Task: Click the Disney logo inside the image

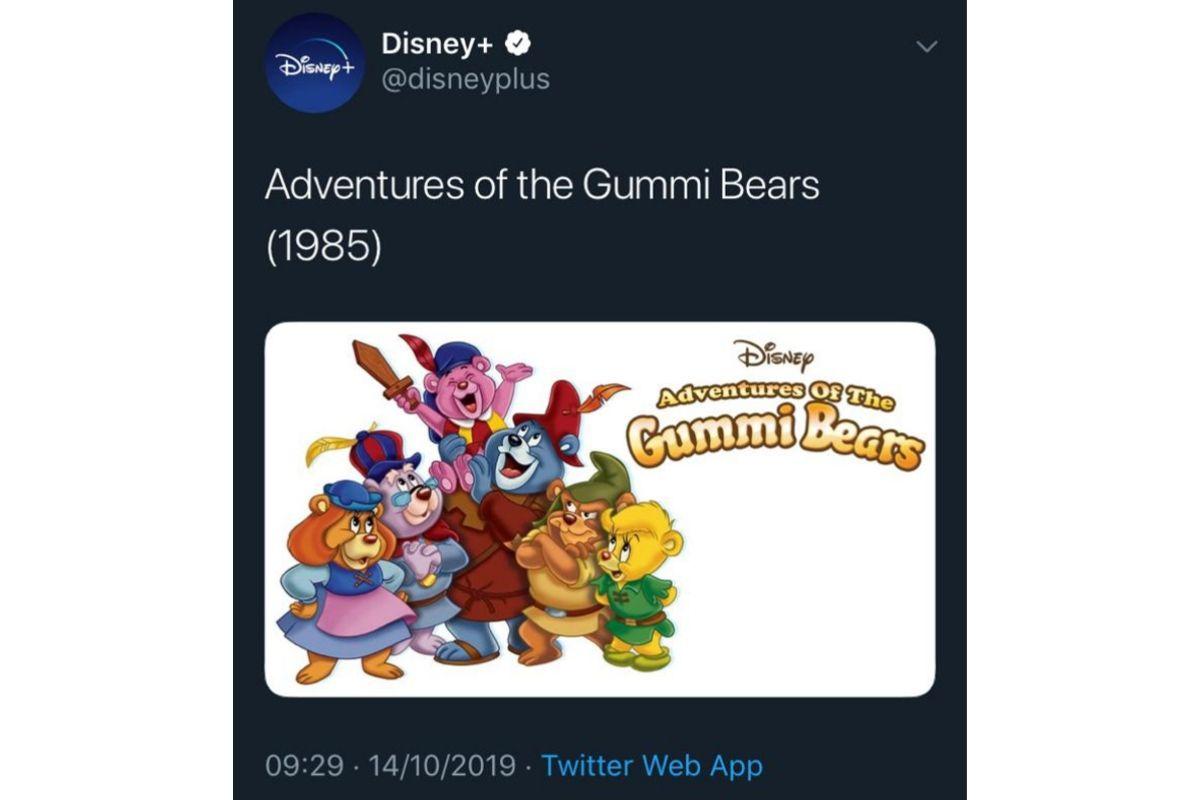Action: pyautogui.click(x=775, y=355)
